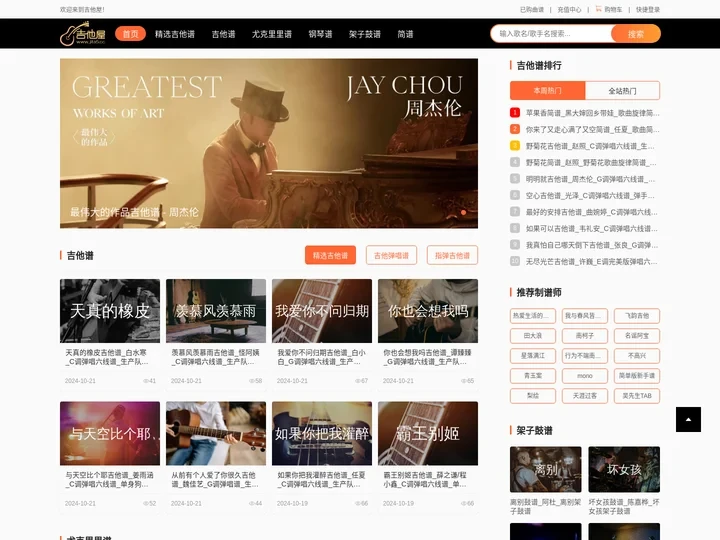Open 已购曲谱 purchased scores link
Viewport: 720px width, 540px height.
[x=532, y=9]
